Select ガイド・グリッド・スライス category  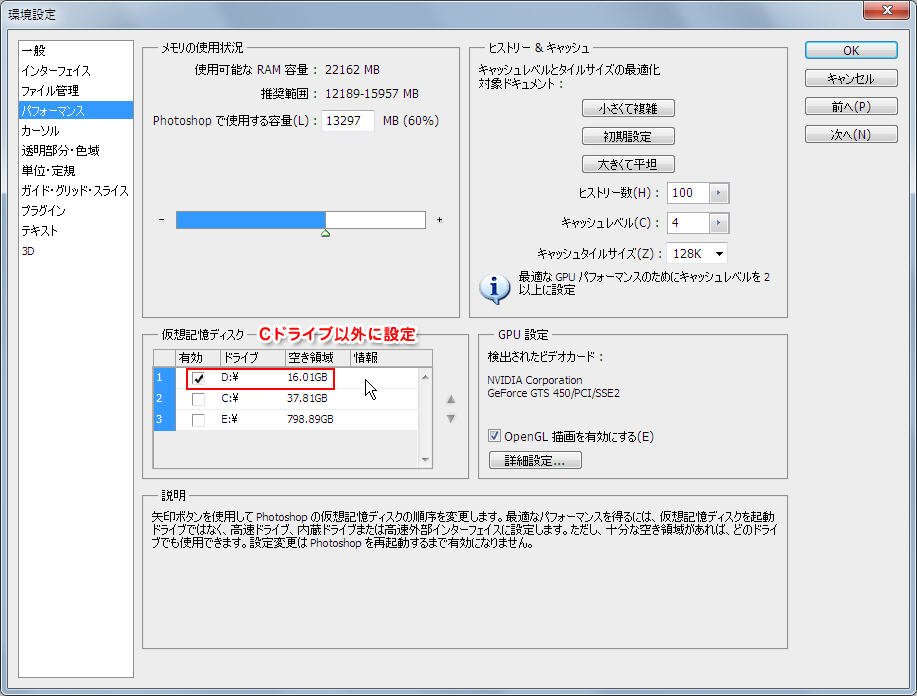pyautogui.click(x=75, y=191)
